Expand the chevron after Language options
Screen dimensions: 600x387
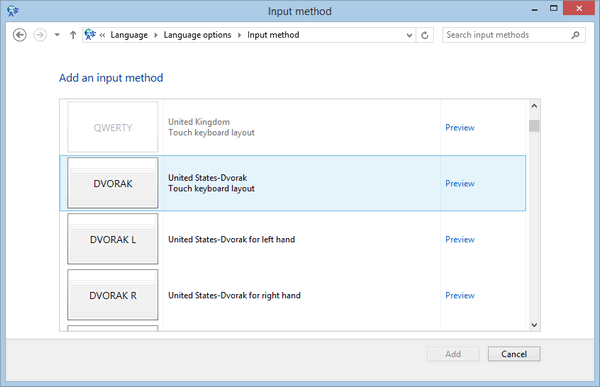coord(239,35)
